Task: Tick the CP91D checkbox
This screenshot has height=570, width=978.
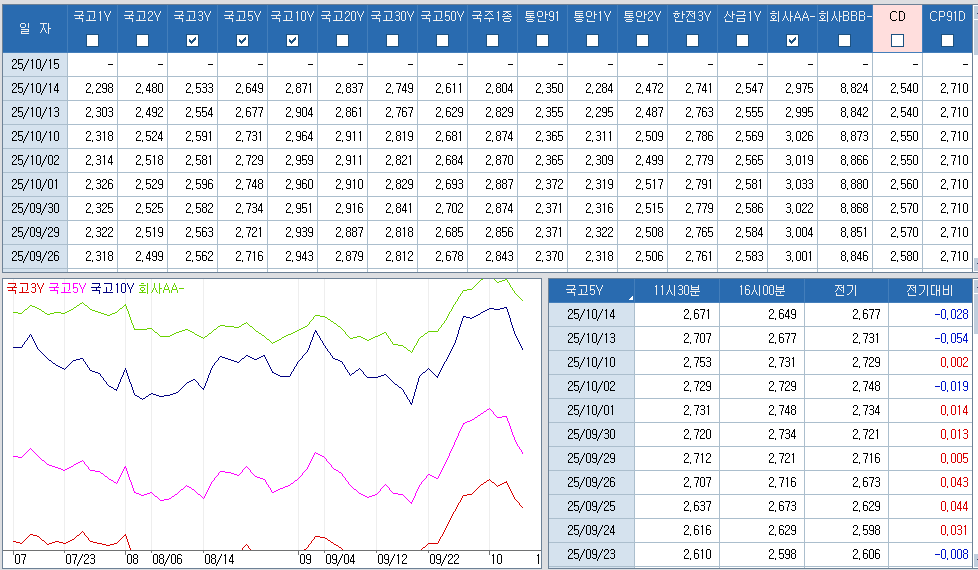Action: 946,41
